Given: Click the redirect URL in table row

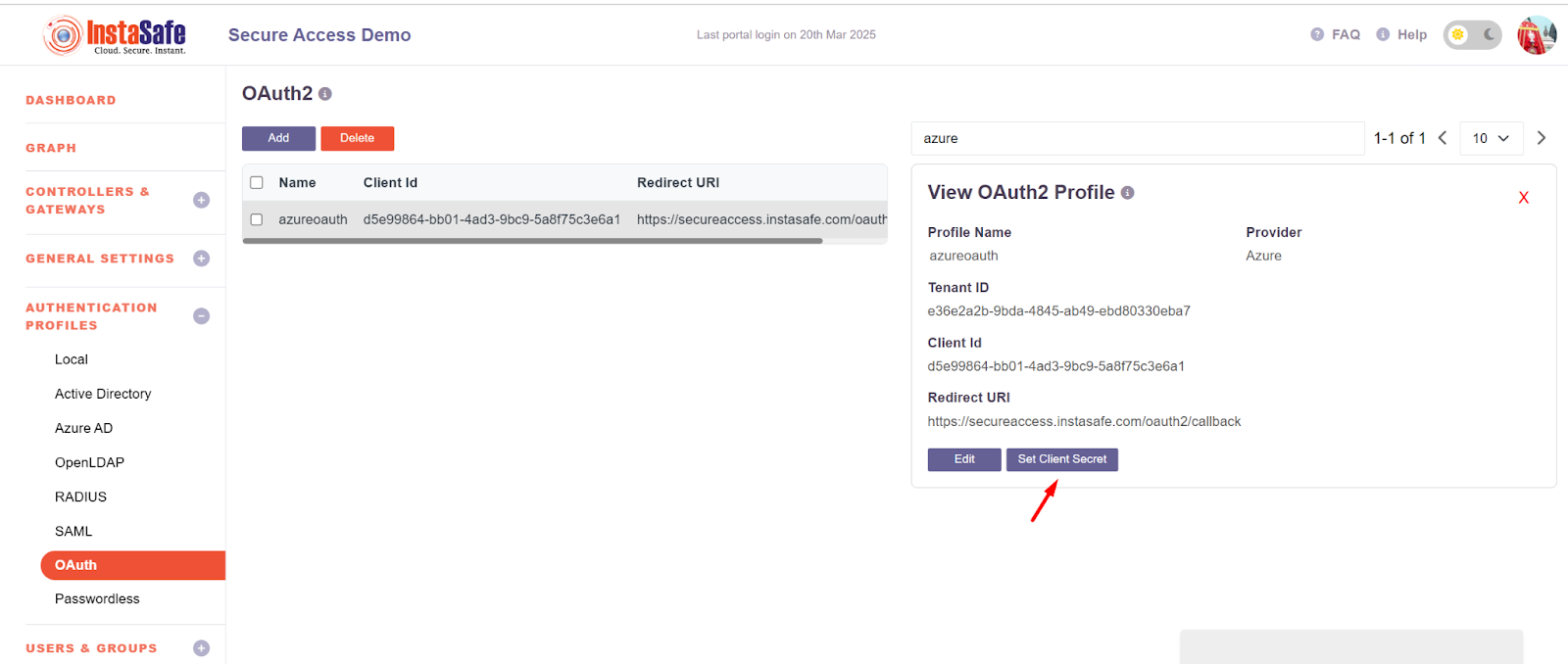Looking at the screenshot, I should pos(761,219).
